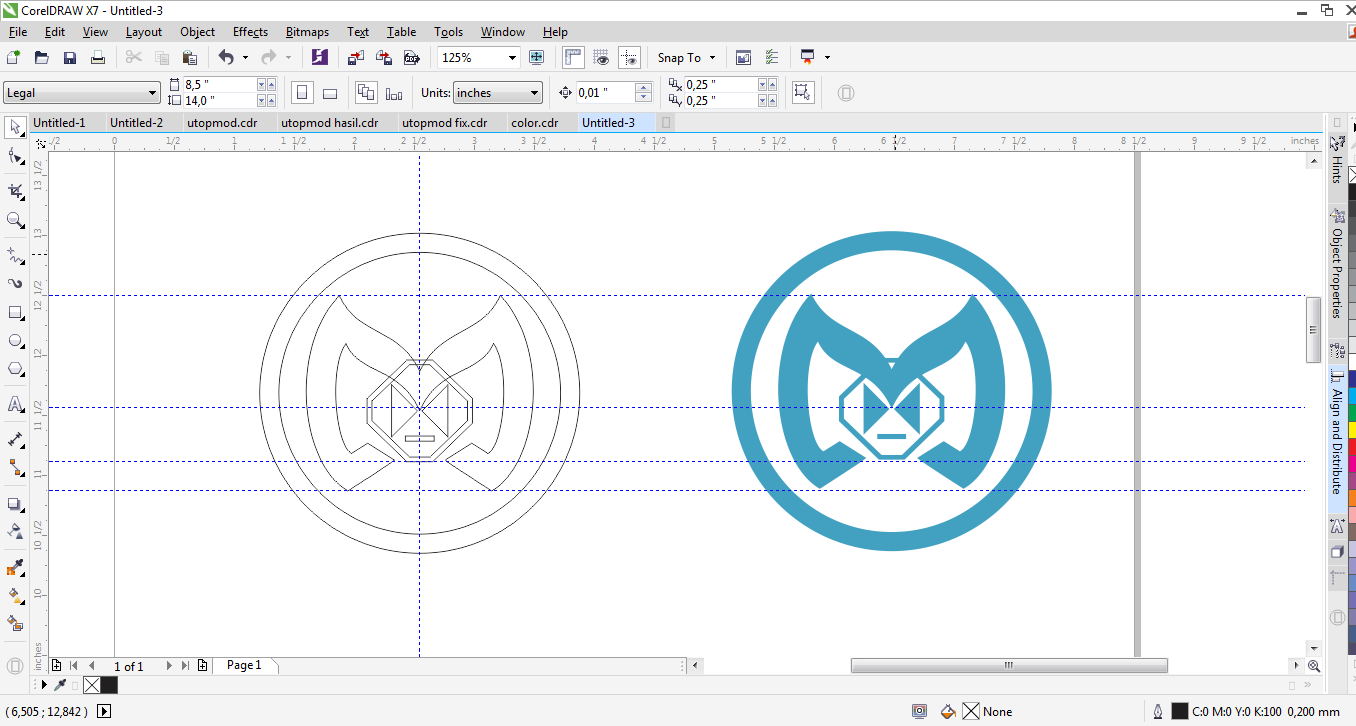
Task: Select the Interactive Fill tool
Action: pyautogui.click(x=15, y=596)
